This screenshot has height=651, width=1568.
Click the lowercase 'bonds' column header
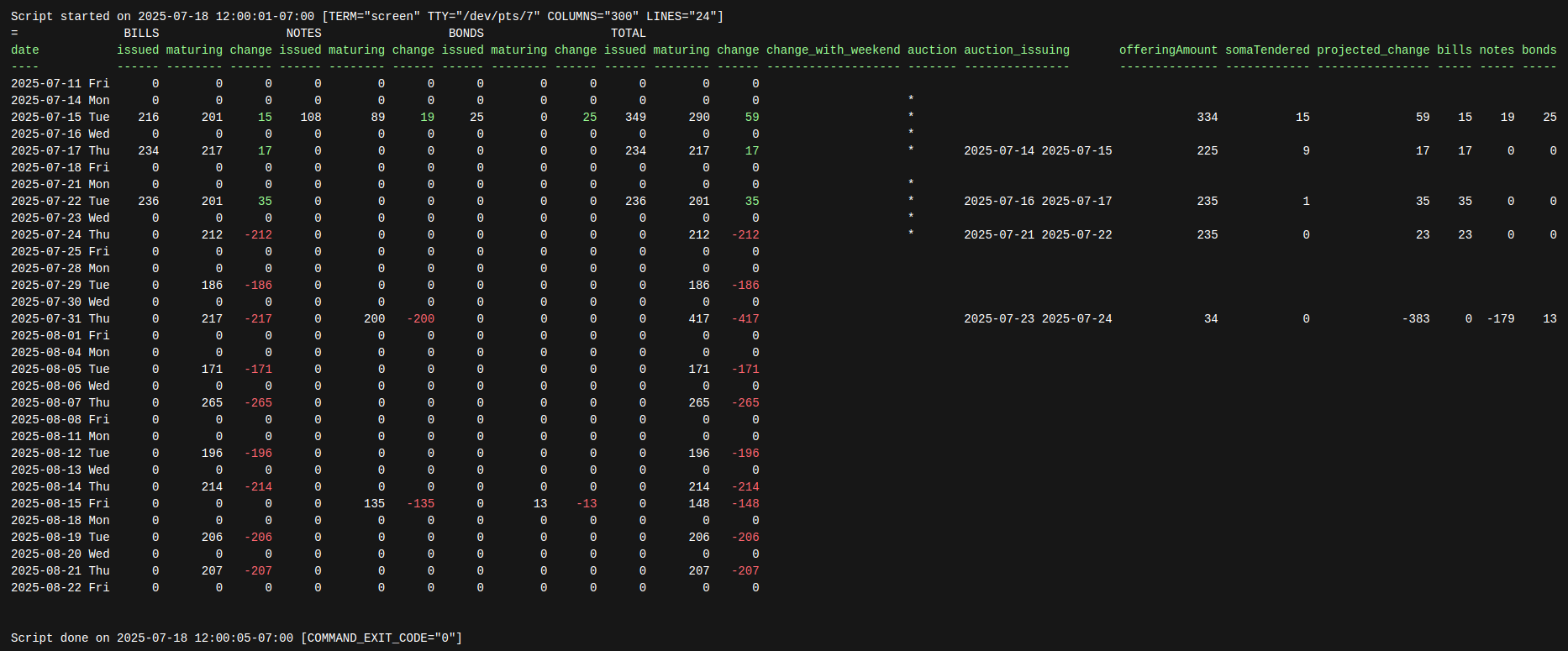pos(1539,50)
